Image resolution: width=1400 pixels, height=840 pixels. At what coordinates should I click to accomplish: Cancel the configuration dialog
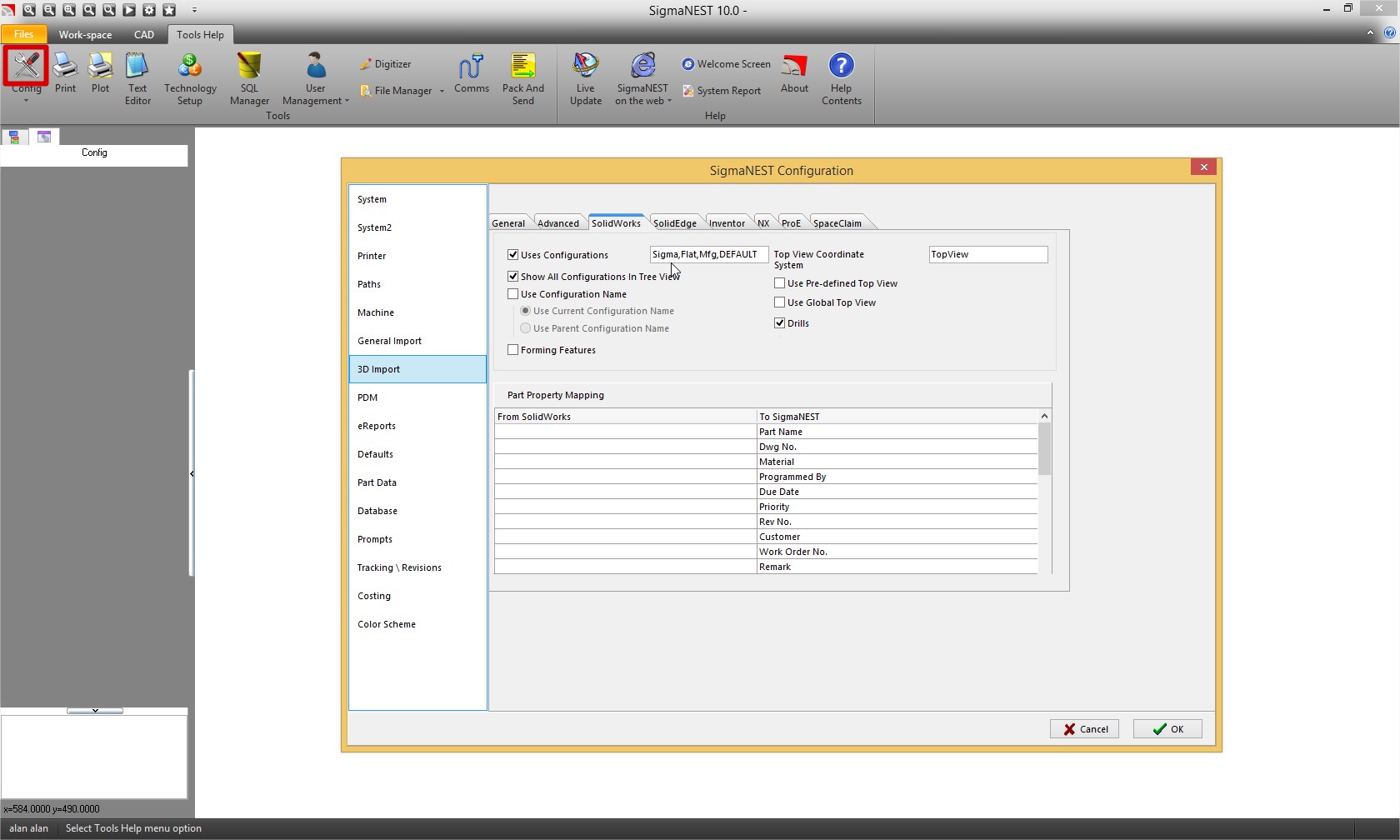click(1084, 729)
